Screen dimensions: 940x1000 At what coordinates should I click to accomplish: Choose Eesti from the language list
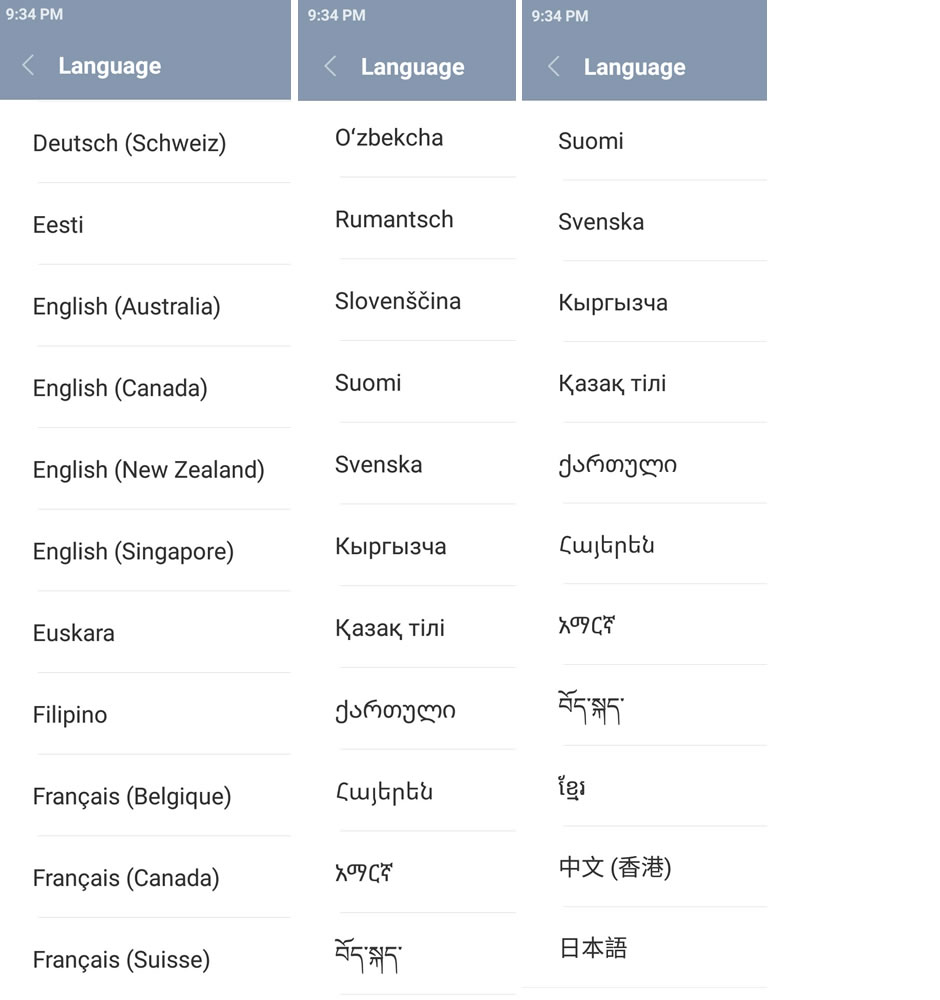tap(58, 225)
